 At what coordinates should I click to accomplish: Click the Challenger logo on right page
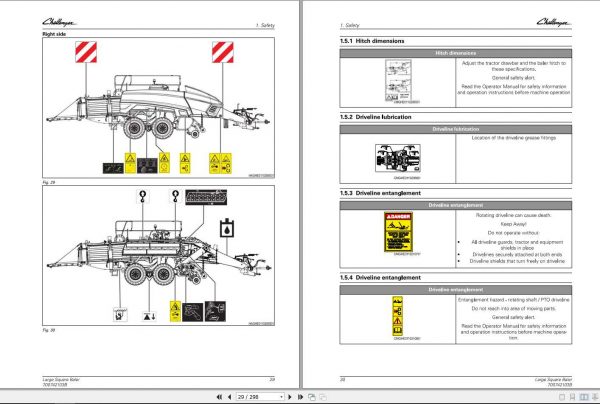pos(554,22)
